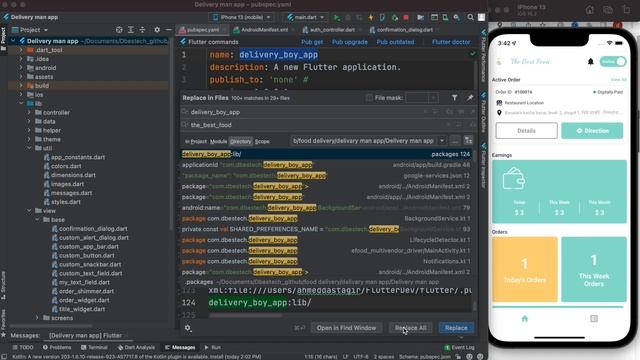Image resolution: width=640 pixels, height=360 pixels.
Task: Open the directory path dropdown arrow
Action: [442, 141]
